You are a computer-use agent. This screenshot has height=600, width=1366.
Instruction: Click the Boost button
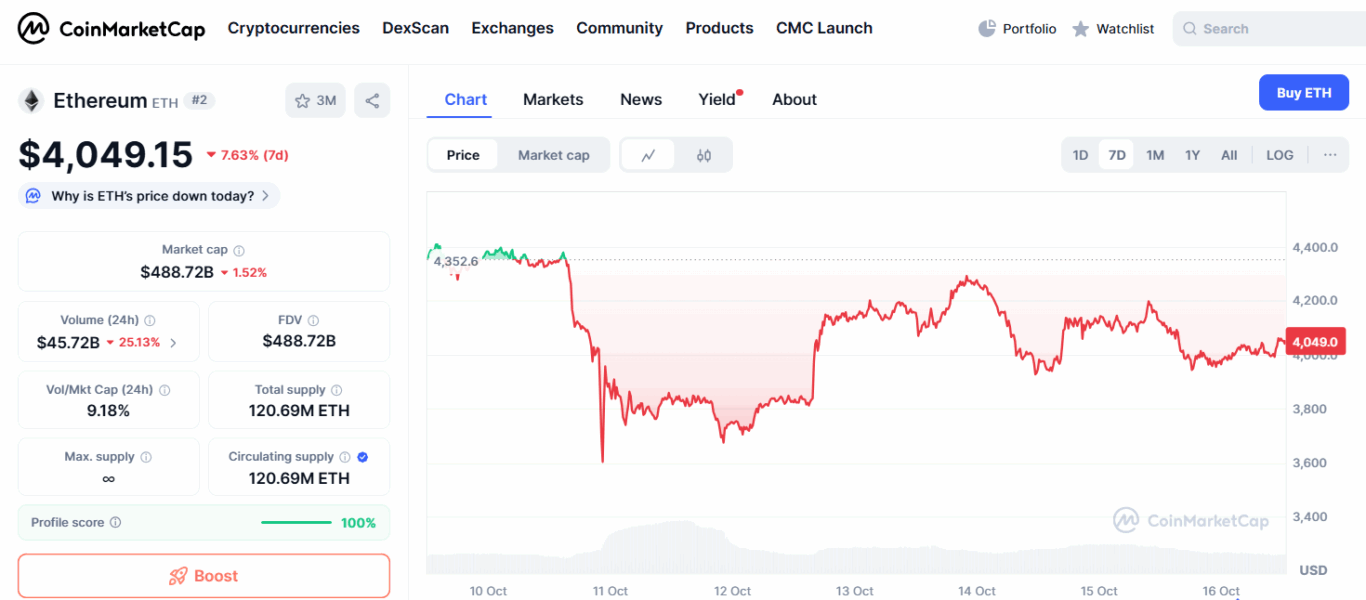coord(204,576)
